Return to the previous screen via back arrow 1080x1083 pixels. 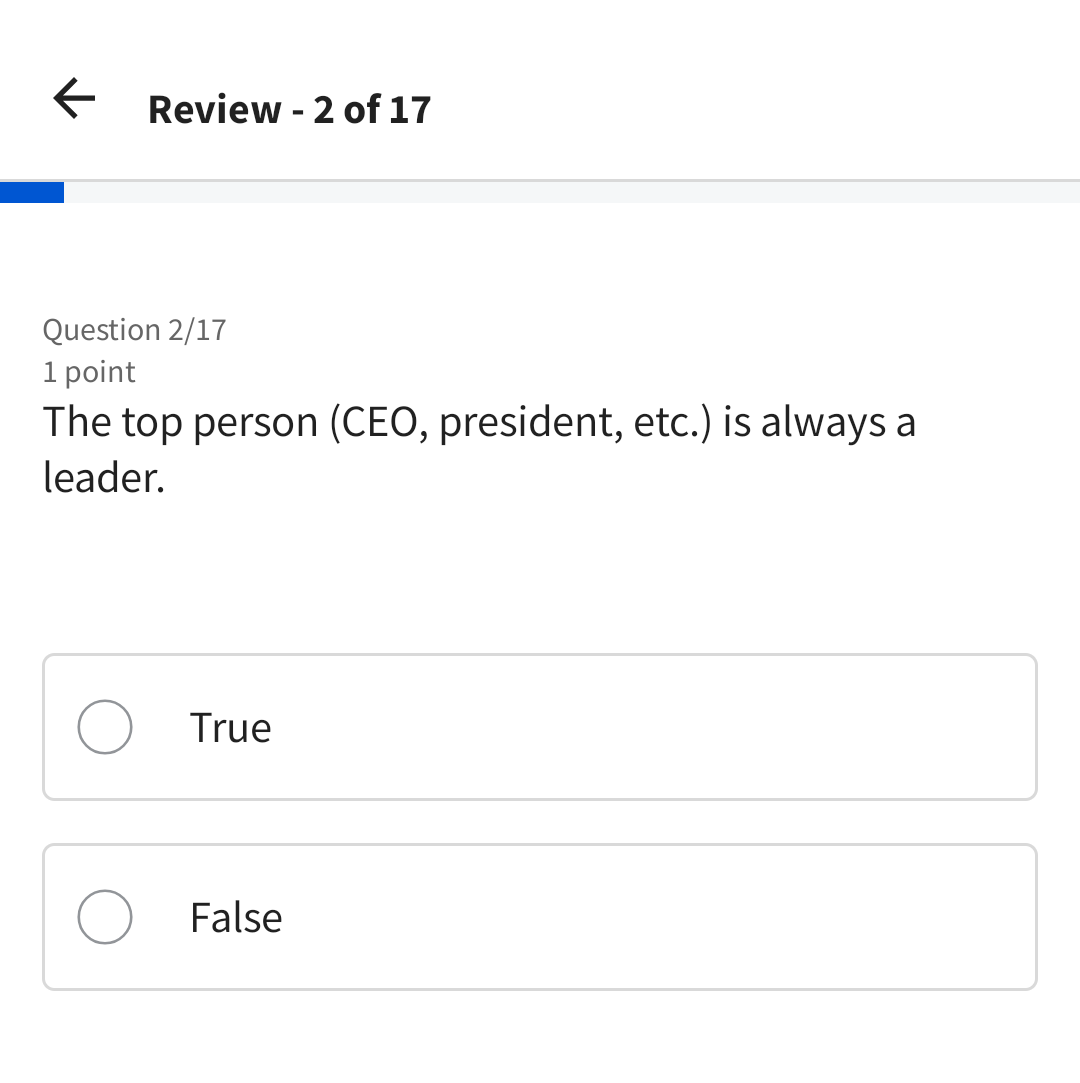(71, 98)
